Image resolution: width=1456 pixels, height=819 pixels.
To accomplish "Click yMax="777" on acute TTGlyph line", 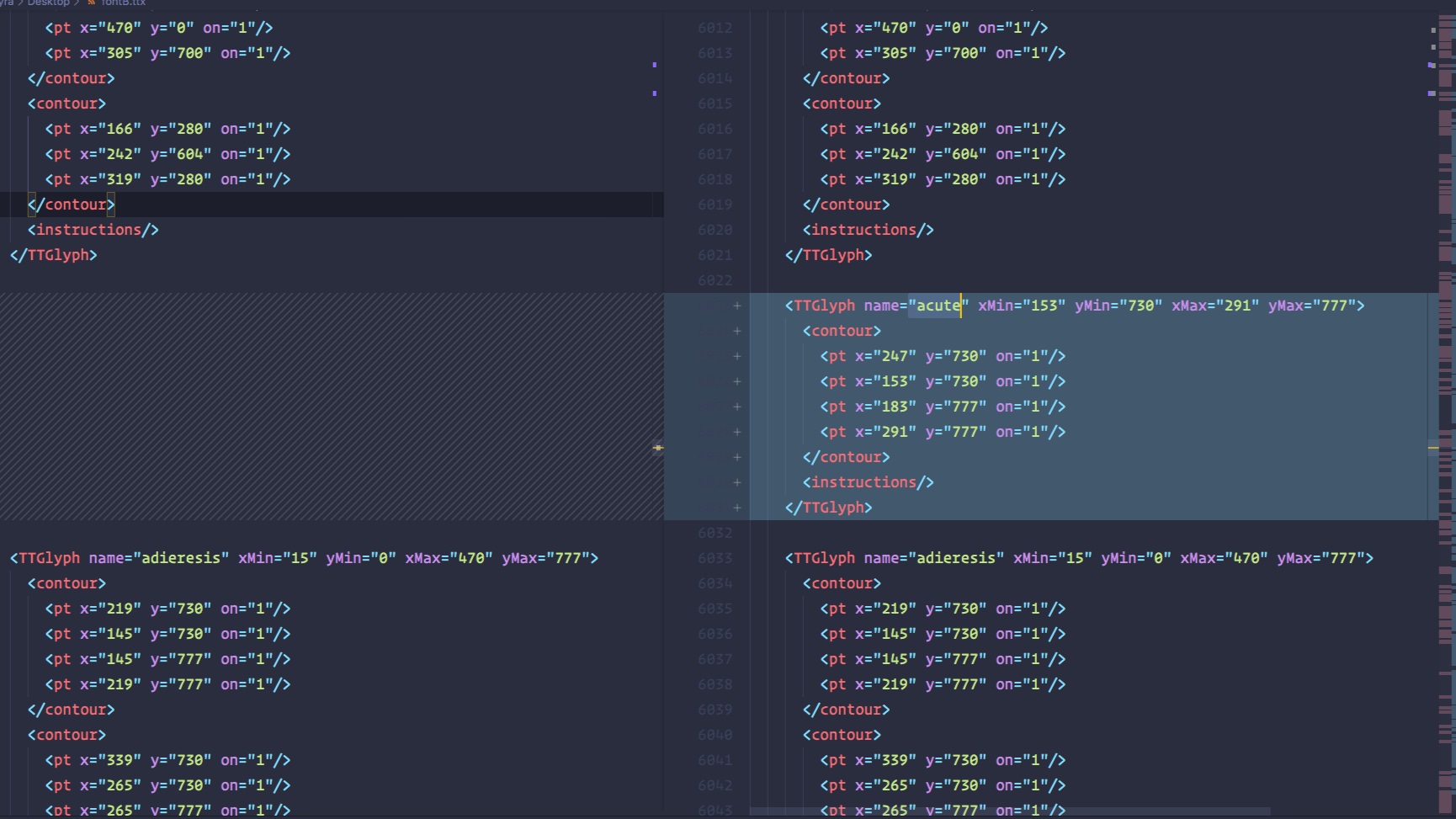I will tap(1312, 306).
